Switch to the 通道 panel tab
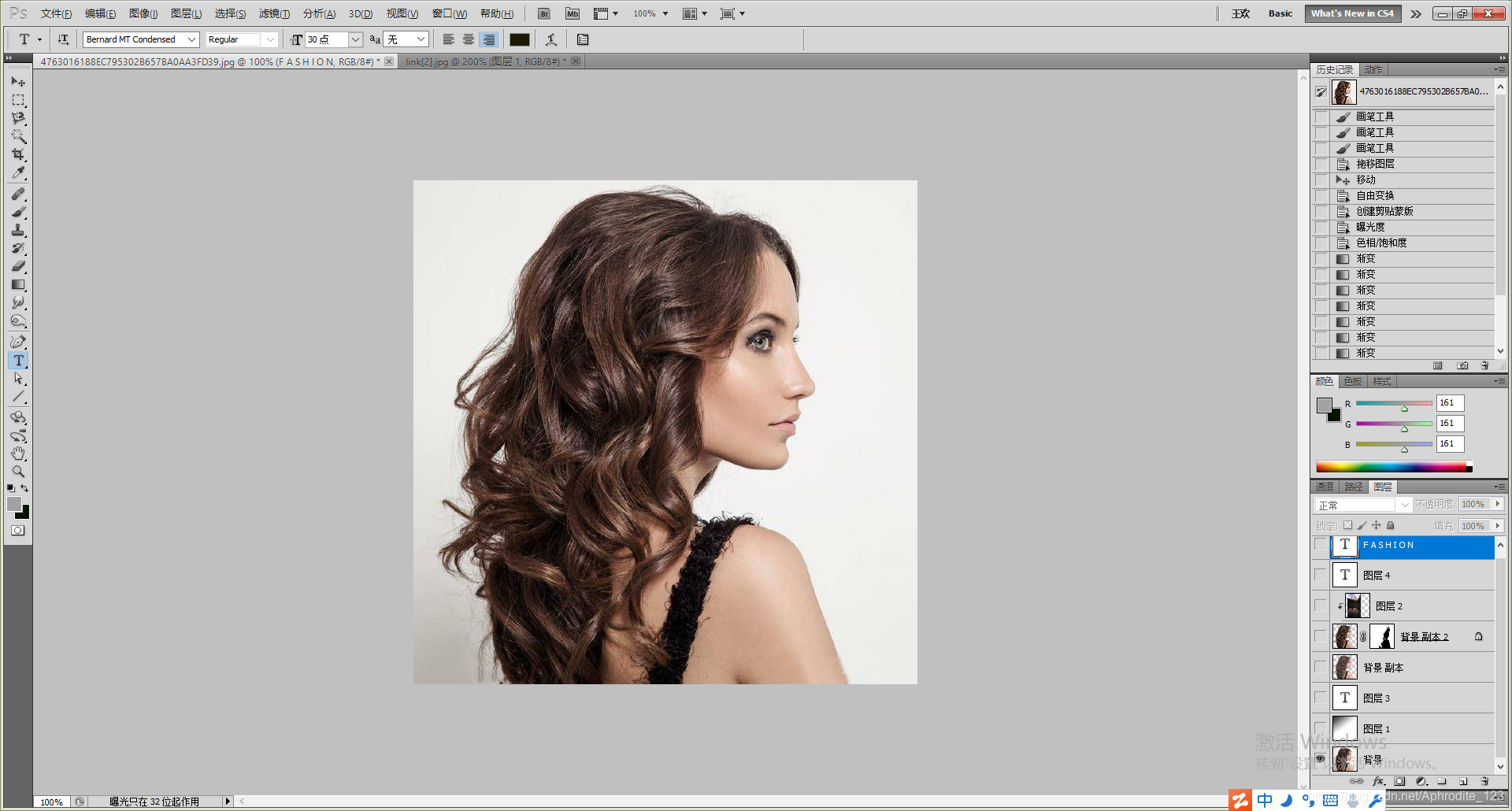 click(x=1325, y=487)
